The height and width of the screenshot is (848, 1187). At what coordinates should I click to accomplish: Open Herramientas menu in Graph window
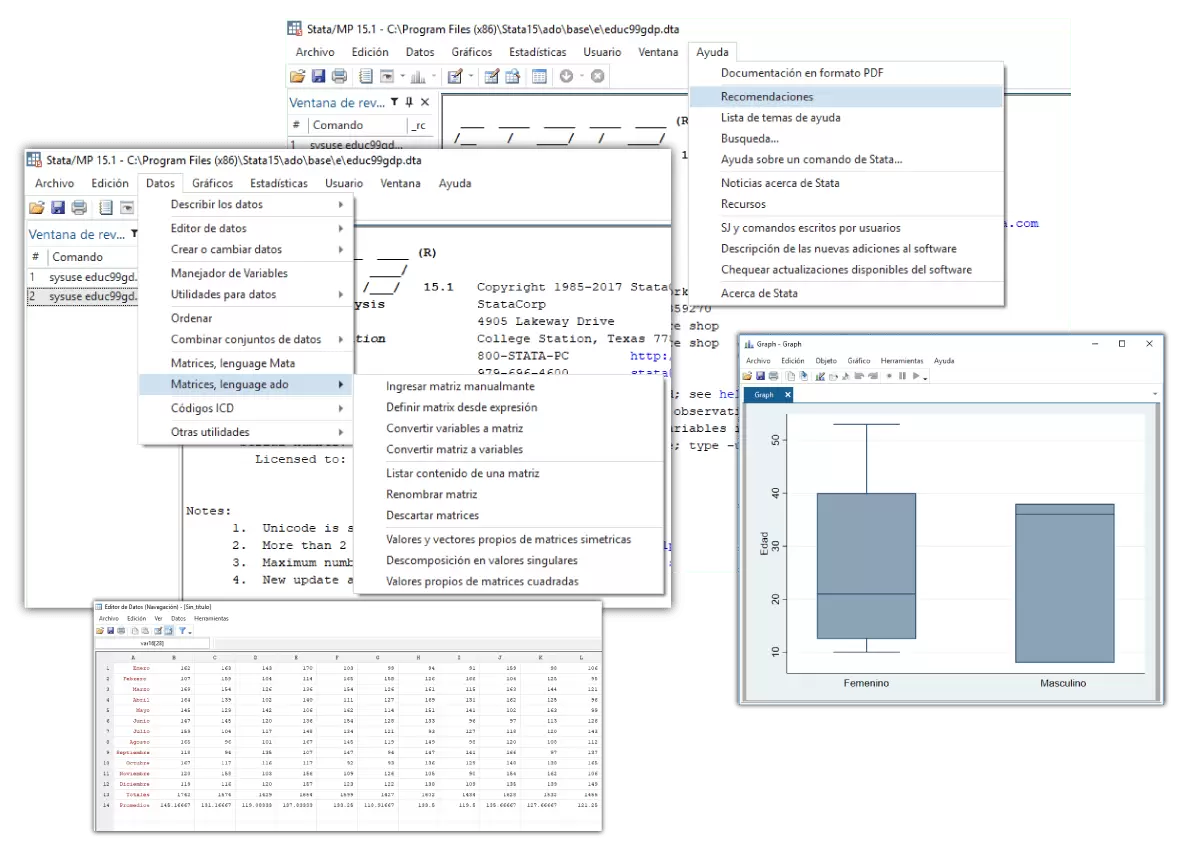(902, 360)
